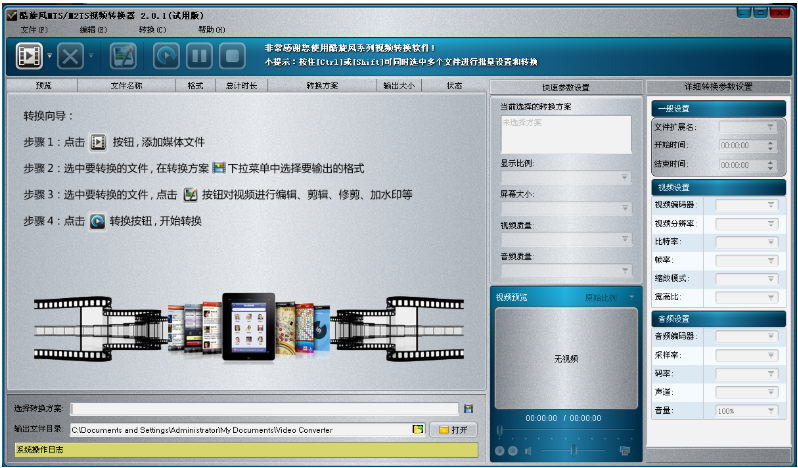Click the 状态 column header
Image resolution: width=798 pixels, height=468 pixels.
click(454, 85)
